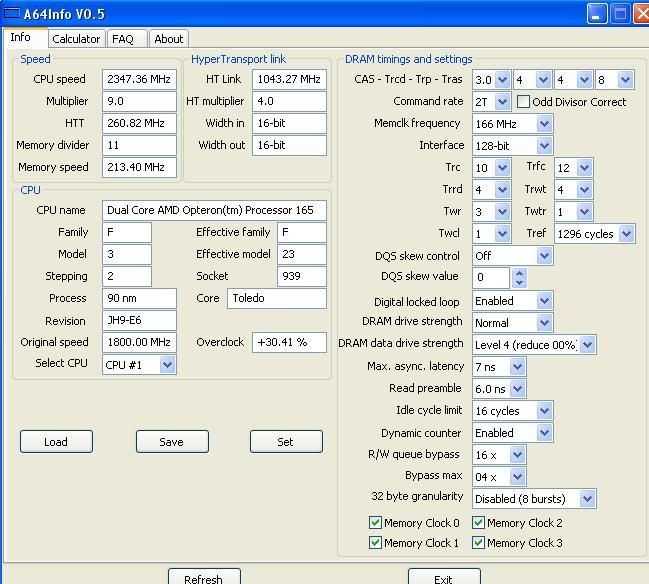Click the CPU speed field
This screenshot has height=584, width=649.
pos(139,79)
